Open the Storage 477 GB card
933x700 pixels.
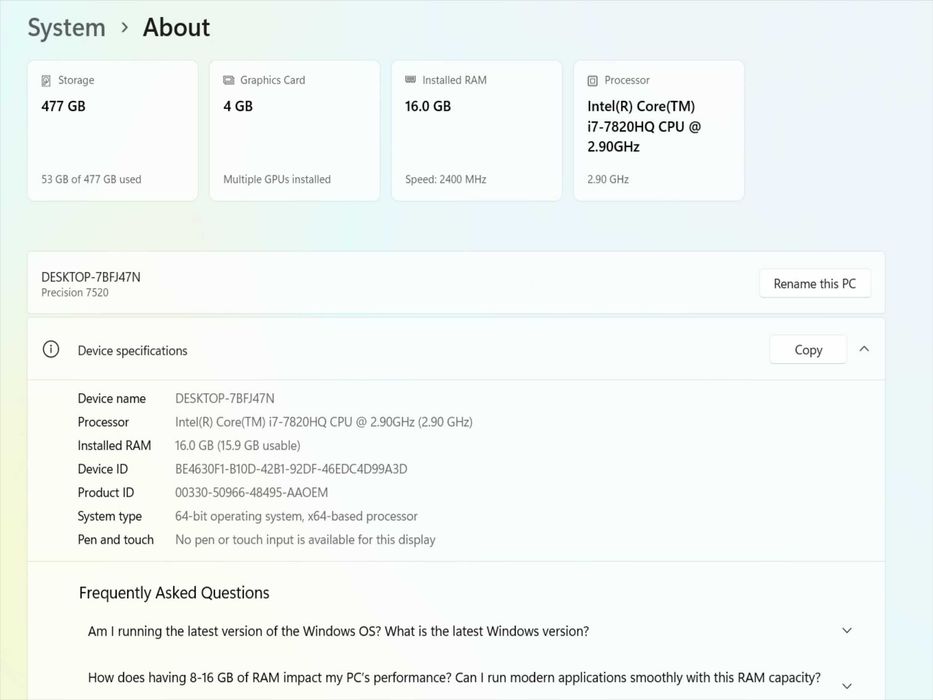[112, 130]
